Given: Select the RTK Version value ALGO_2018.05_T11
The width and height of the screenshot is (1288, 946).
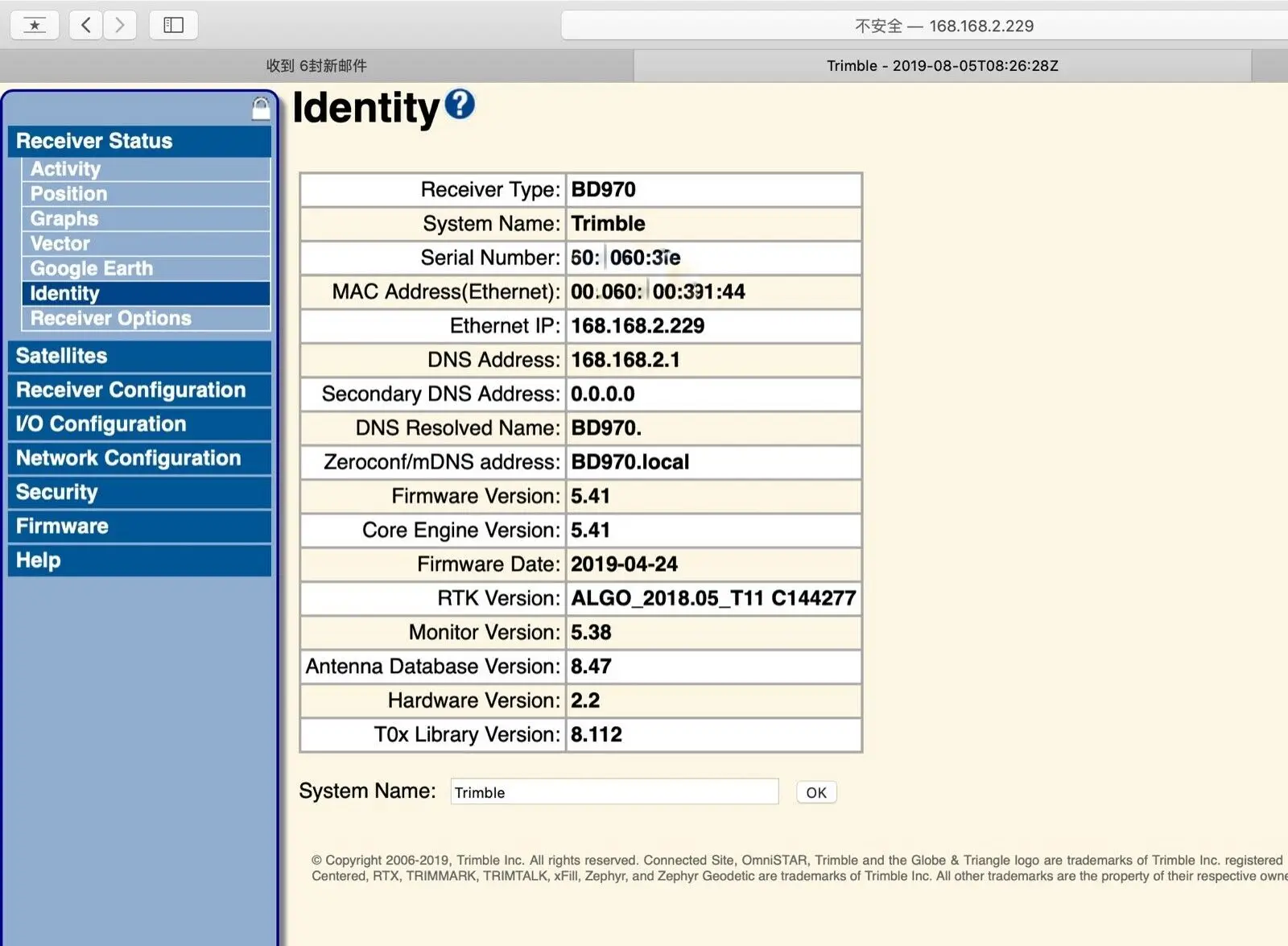Looking at the screenshot, I should [667, 598].
